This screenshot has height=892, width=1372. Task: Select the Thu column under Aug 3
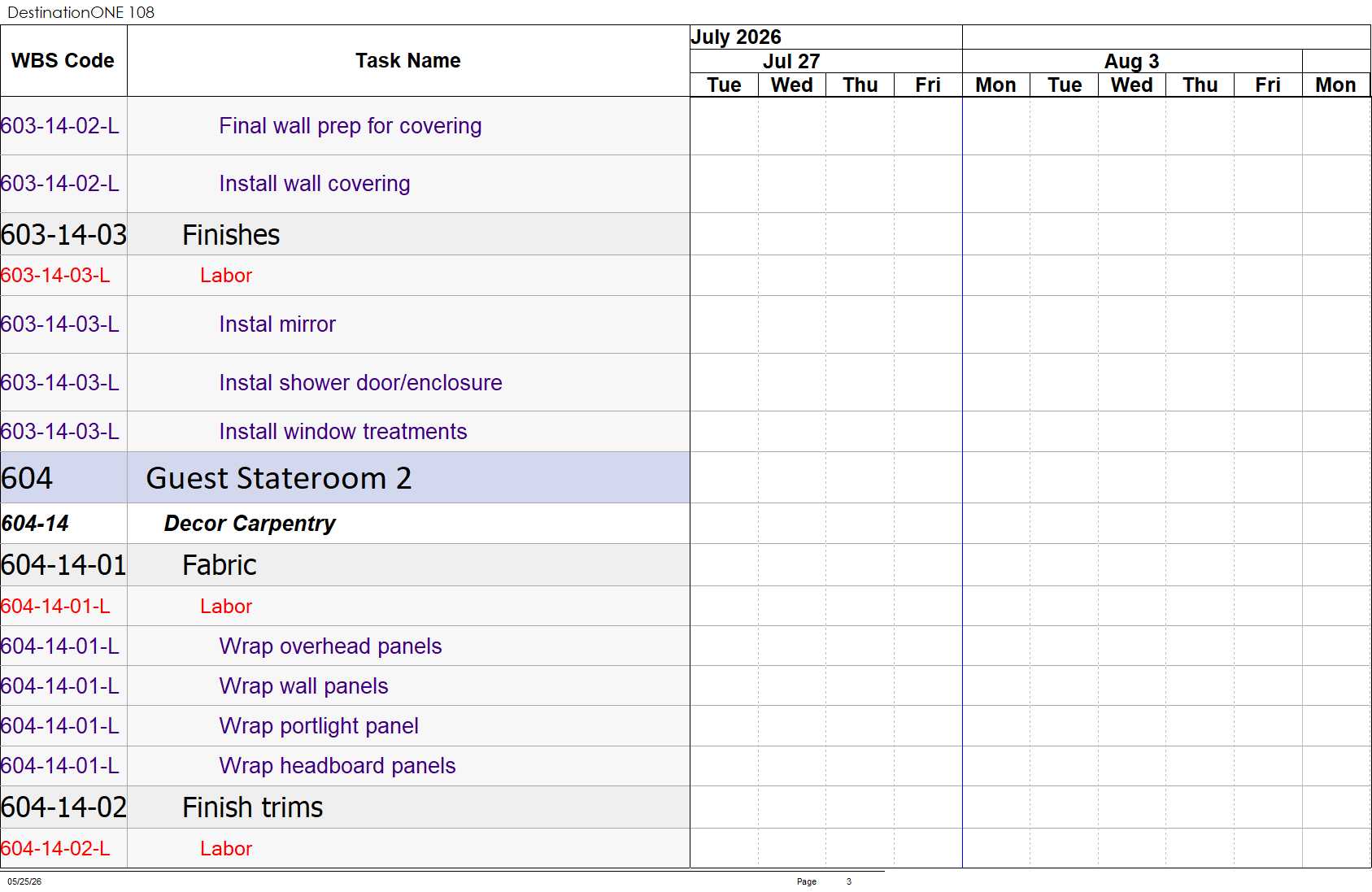[x=1200, y=85]
